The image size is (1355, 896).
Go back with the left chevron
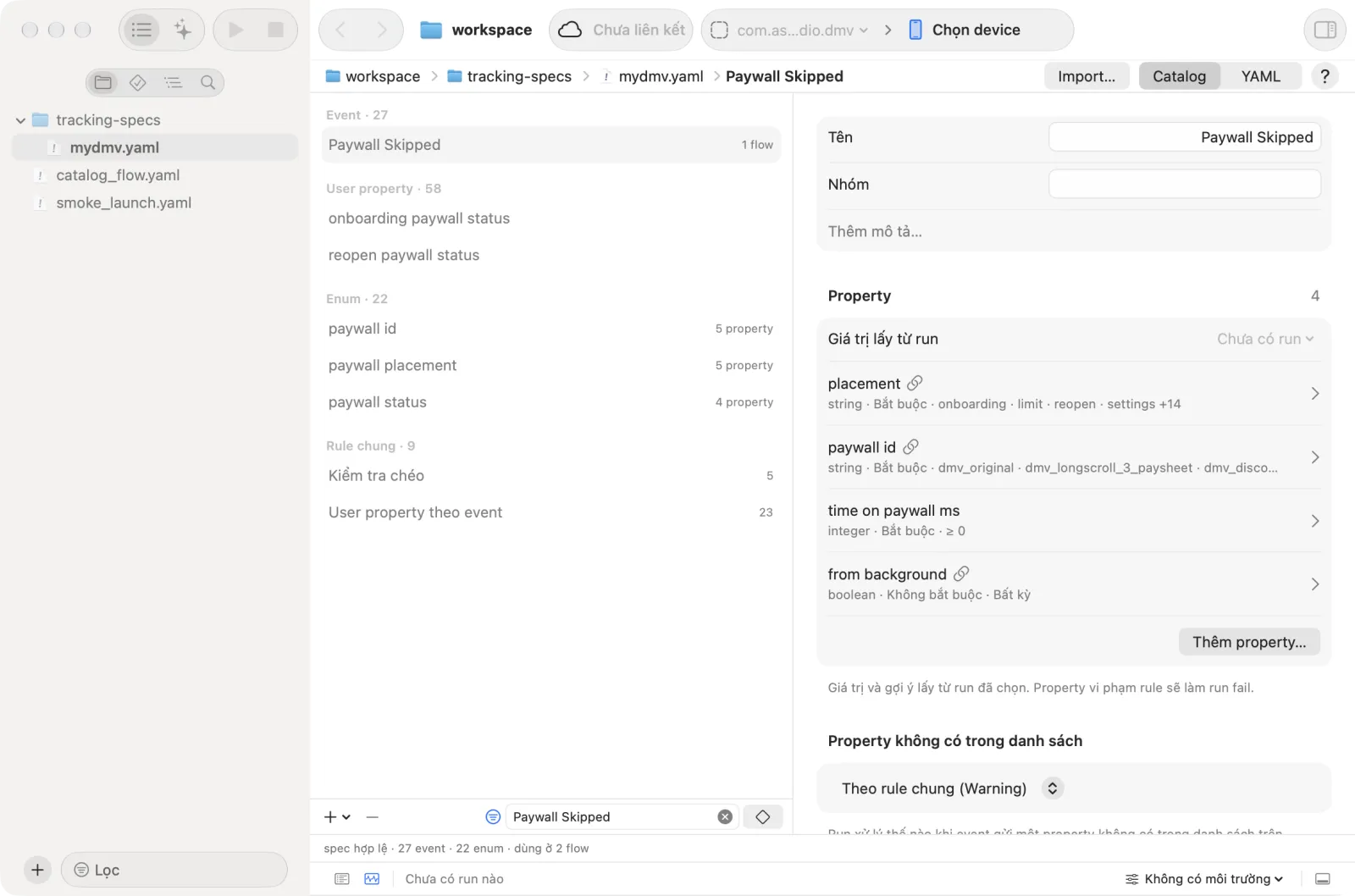[x=340, y=30]
